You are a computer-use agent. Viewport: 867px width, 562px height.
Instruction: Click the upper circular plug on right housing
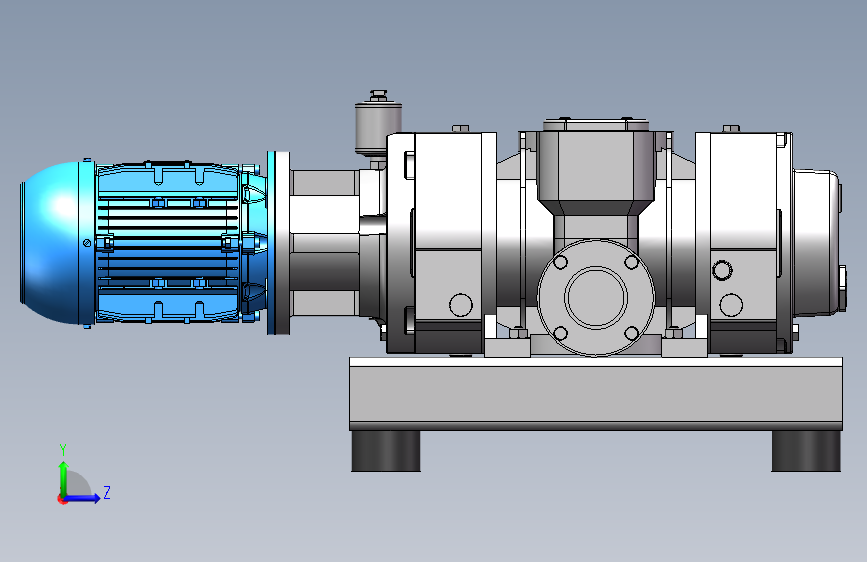click(722, 270)
